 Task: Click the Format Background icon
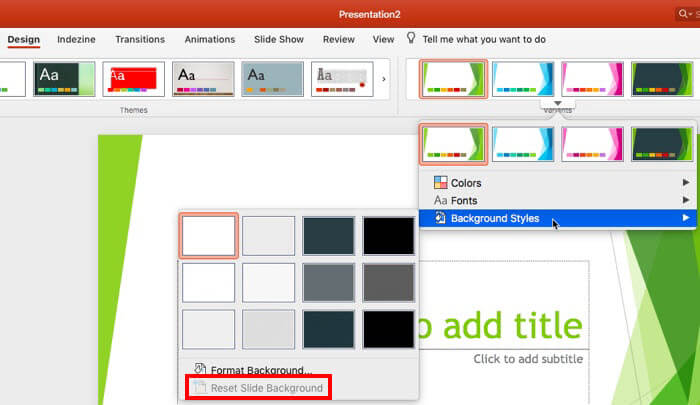point(200,369)
